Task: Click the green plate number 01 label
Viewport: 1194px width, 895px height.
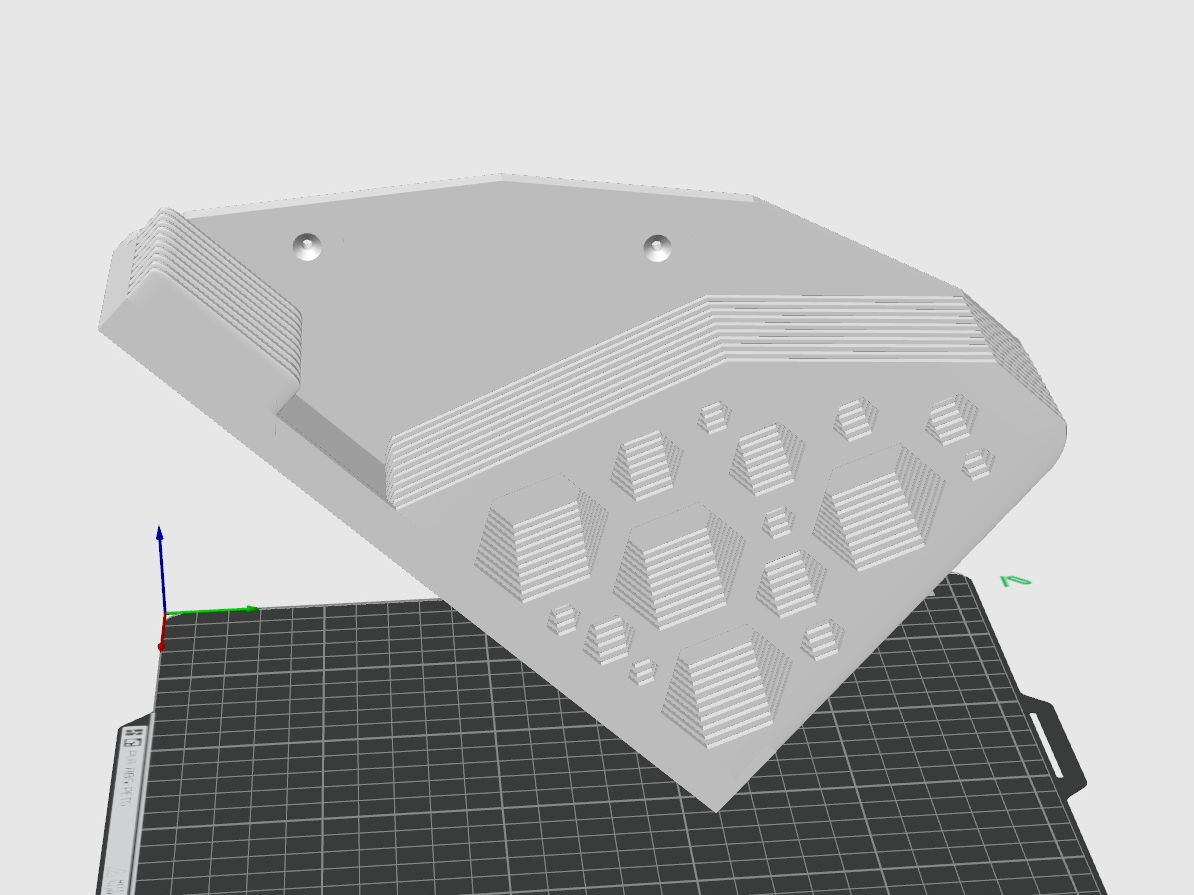Action: [1016, 581]
